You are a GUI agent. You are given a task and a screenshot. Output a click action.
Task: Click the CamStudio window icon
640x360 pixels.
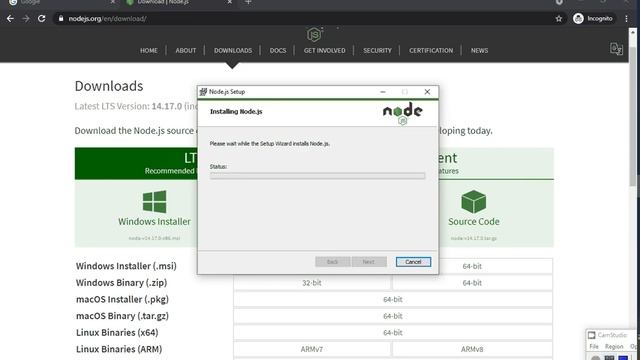coord(591,335)
